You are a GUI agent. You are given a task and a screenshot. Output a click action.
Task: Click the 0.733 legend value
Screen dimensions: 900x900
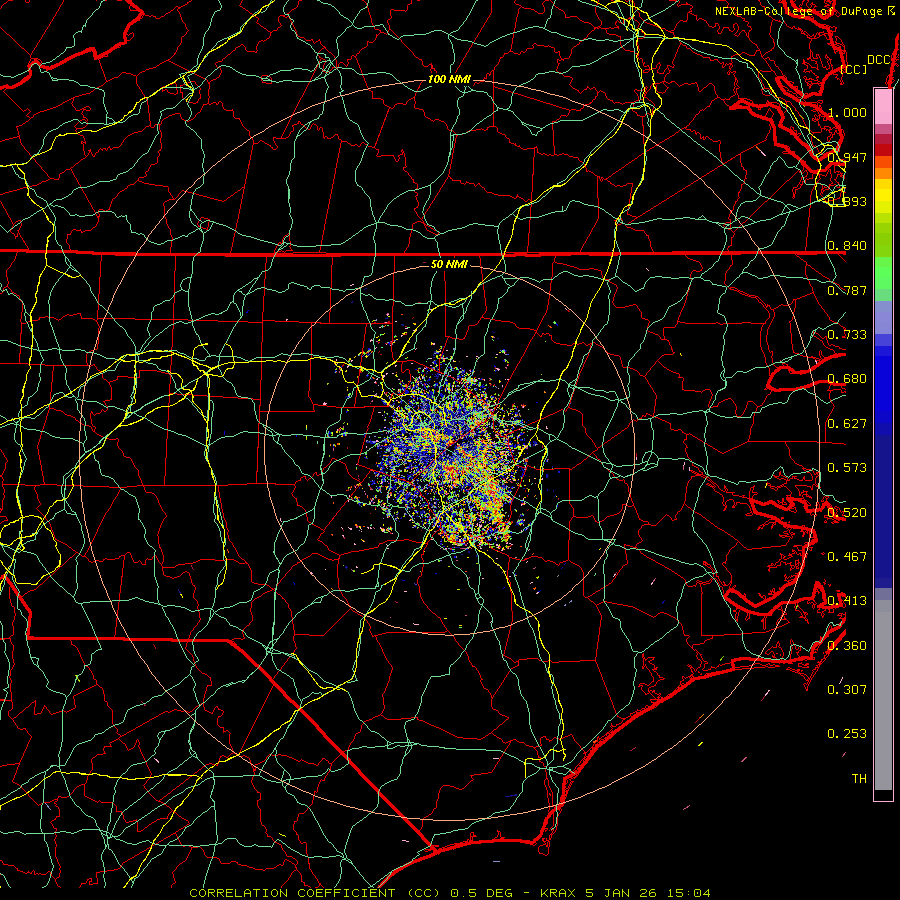[847, 335]
